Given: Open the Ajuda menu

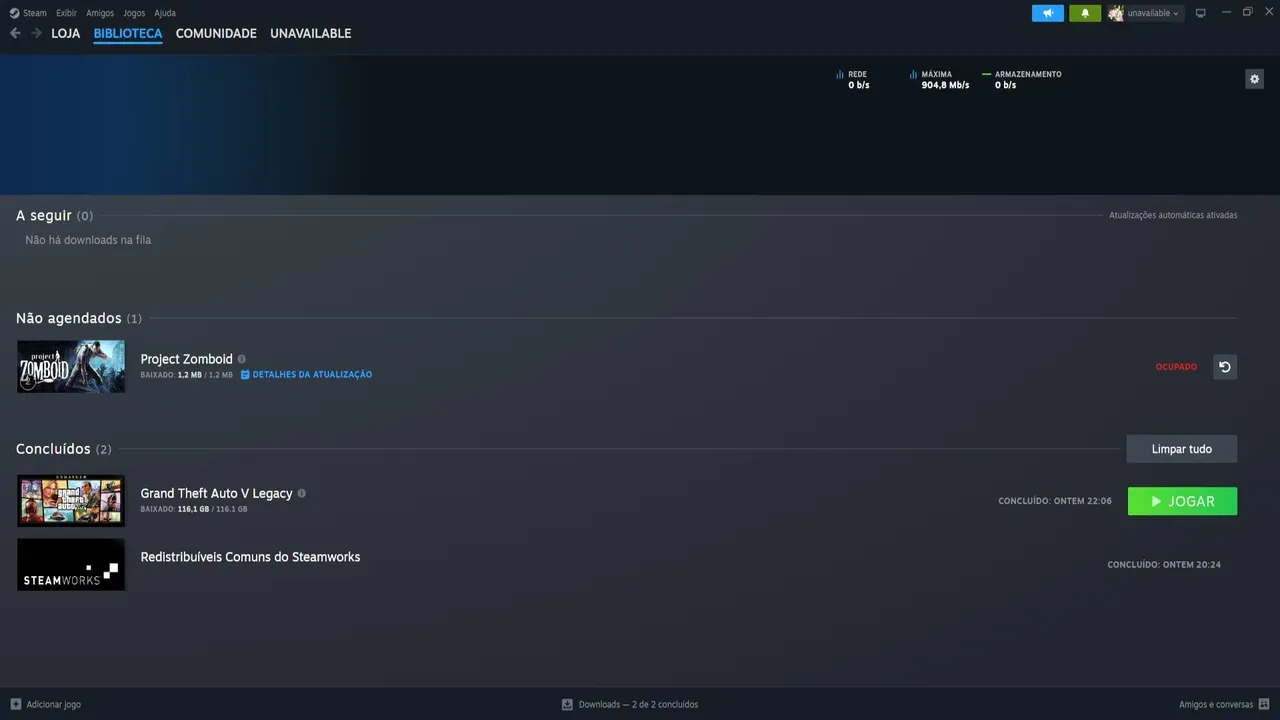Looking at the screenshot, I should (165, 13).
